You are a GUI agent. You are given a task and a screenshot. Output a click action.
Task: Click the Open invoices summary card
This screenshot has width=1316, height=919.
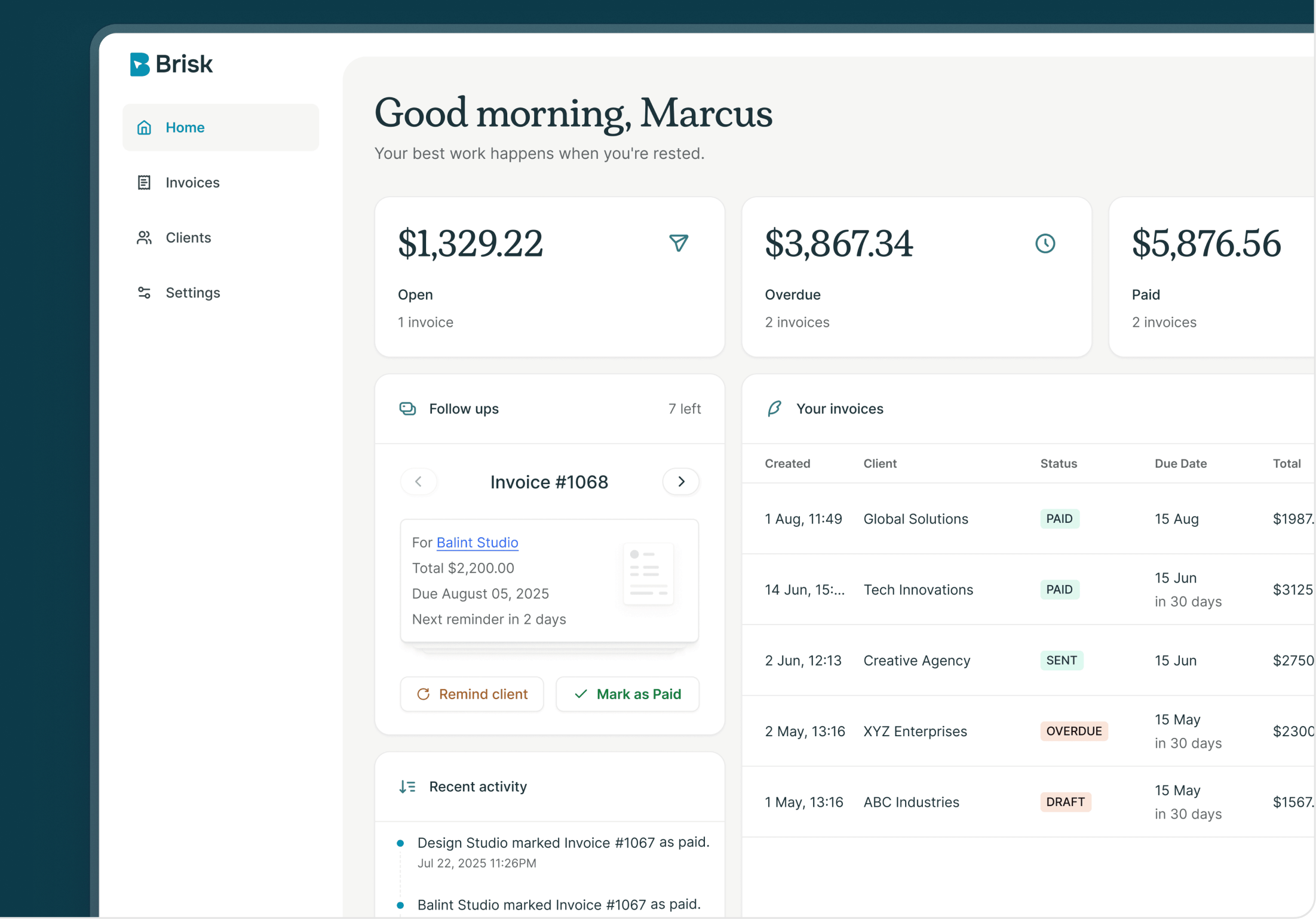pos(550,277)
